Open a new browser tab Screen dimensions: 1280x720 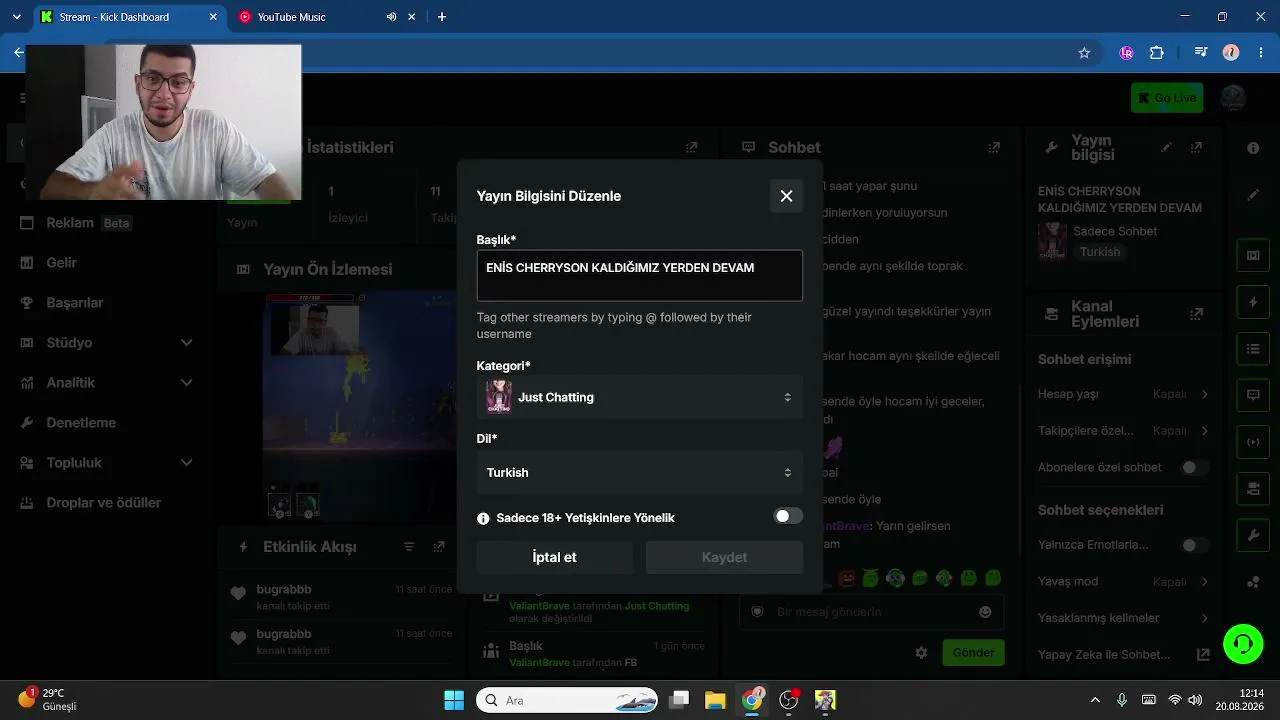(x=442, y=17)
